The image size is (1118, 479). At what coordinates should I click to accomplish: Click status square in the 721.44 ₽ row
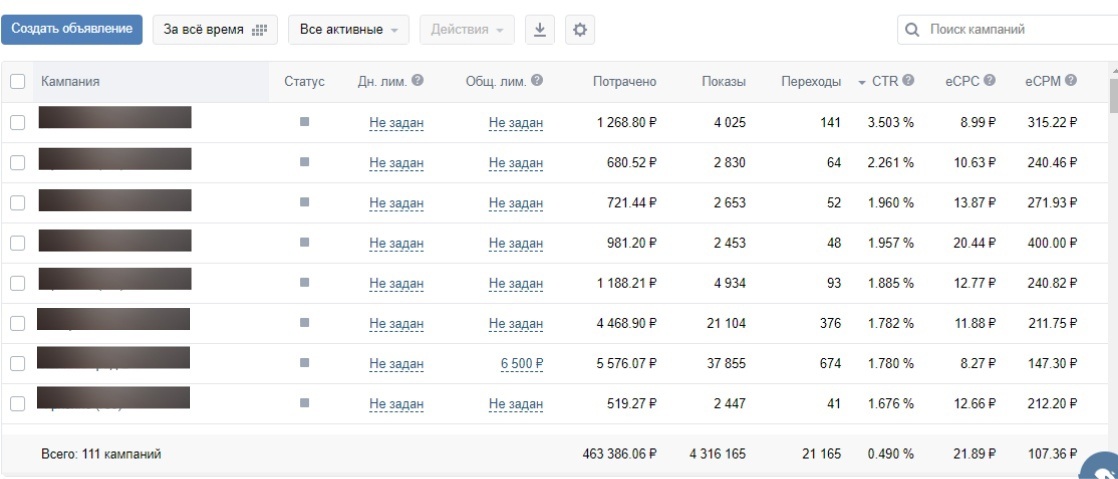coord(304,202)
